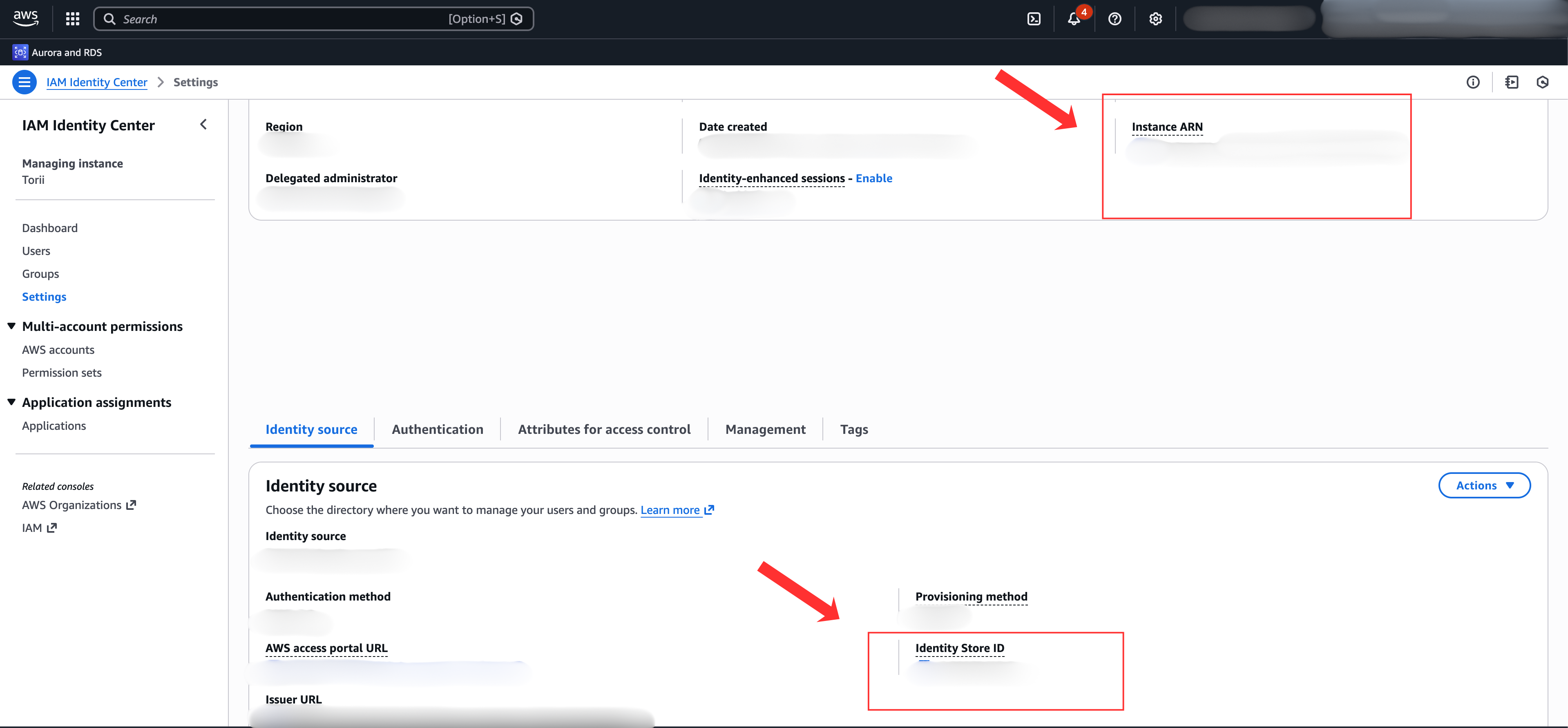Open CloudShell terminal icon
This screenshot has width=1568, height=728.
[1034, 19]
